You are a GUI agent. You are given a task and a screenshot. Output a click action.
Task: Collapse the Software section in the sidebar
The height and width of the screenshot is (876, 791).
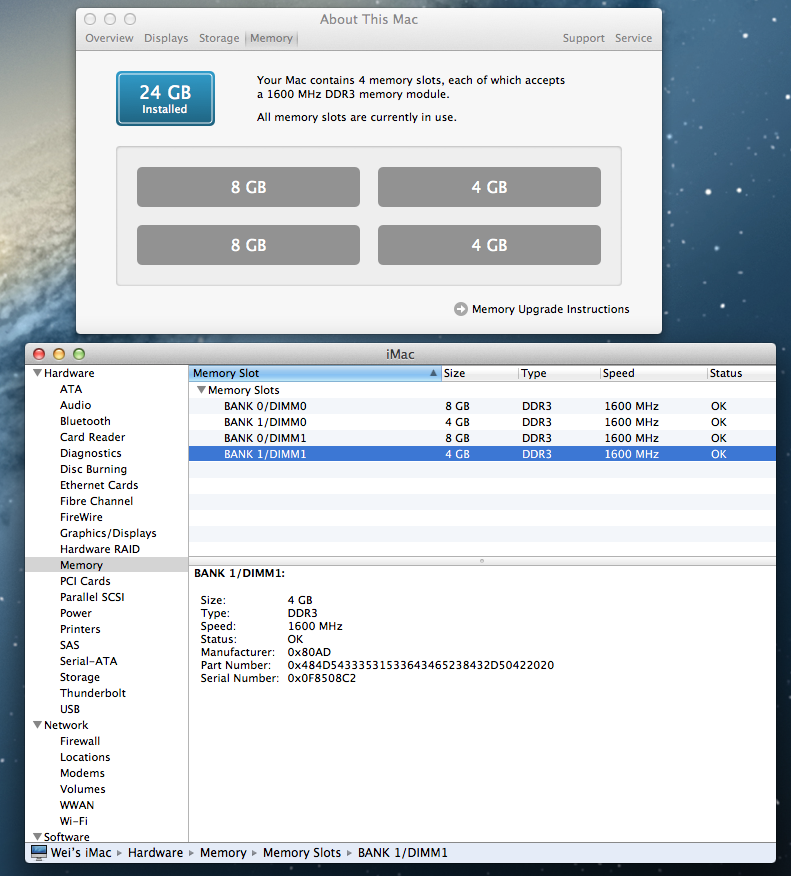coord(37,836)
